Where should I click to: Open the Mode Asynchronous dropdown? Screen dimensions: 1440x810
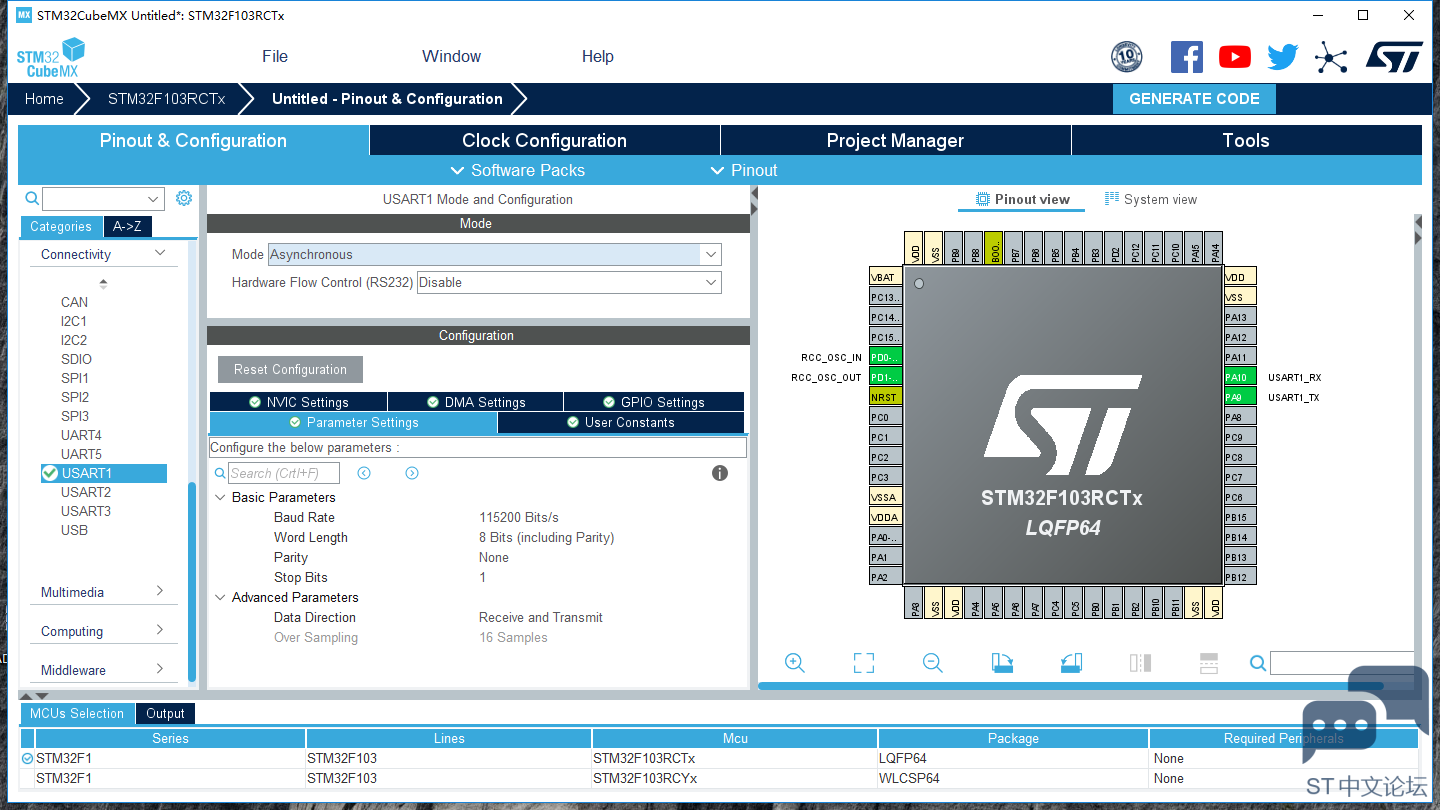[494, 255]
